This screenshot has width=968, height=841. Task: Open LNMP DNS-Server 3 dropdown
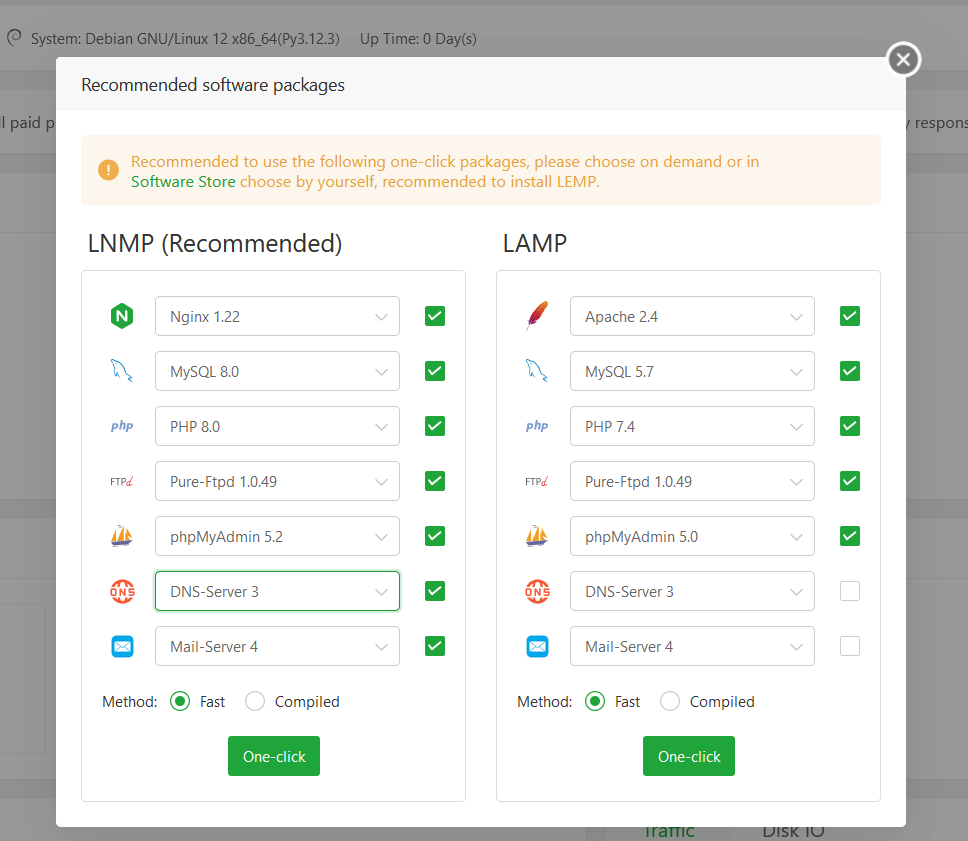pyautogui.click(x=277, y=591)
